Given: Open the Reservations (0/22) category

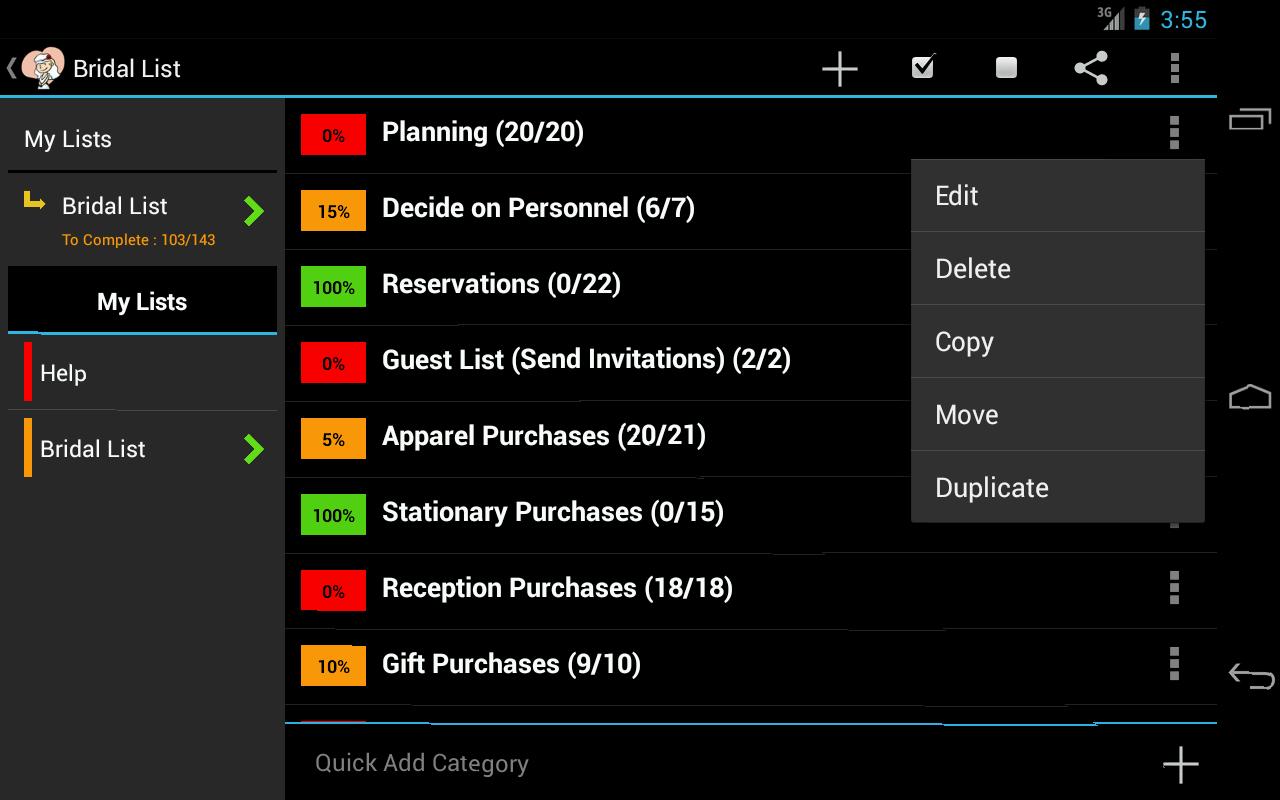Looking at the screenshot, I should point(501,284).
